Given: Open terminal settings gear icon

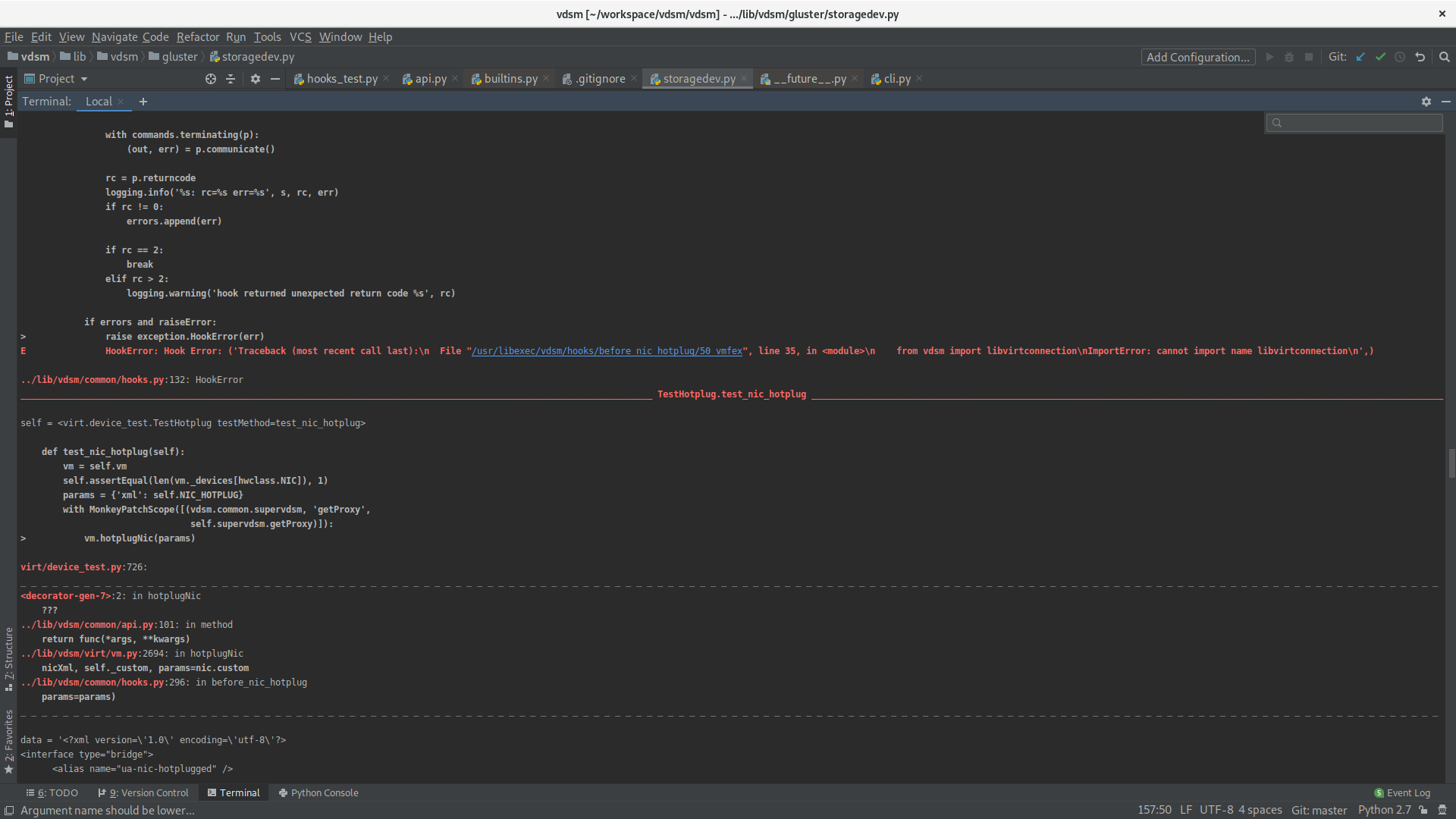Looking at the screenshot, I should pyautogui.click(x=1426, y=102).
